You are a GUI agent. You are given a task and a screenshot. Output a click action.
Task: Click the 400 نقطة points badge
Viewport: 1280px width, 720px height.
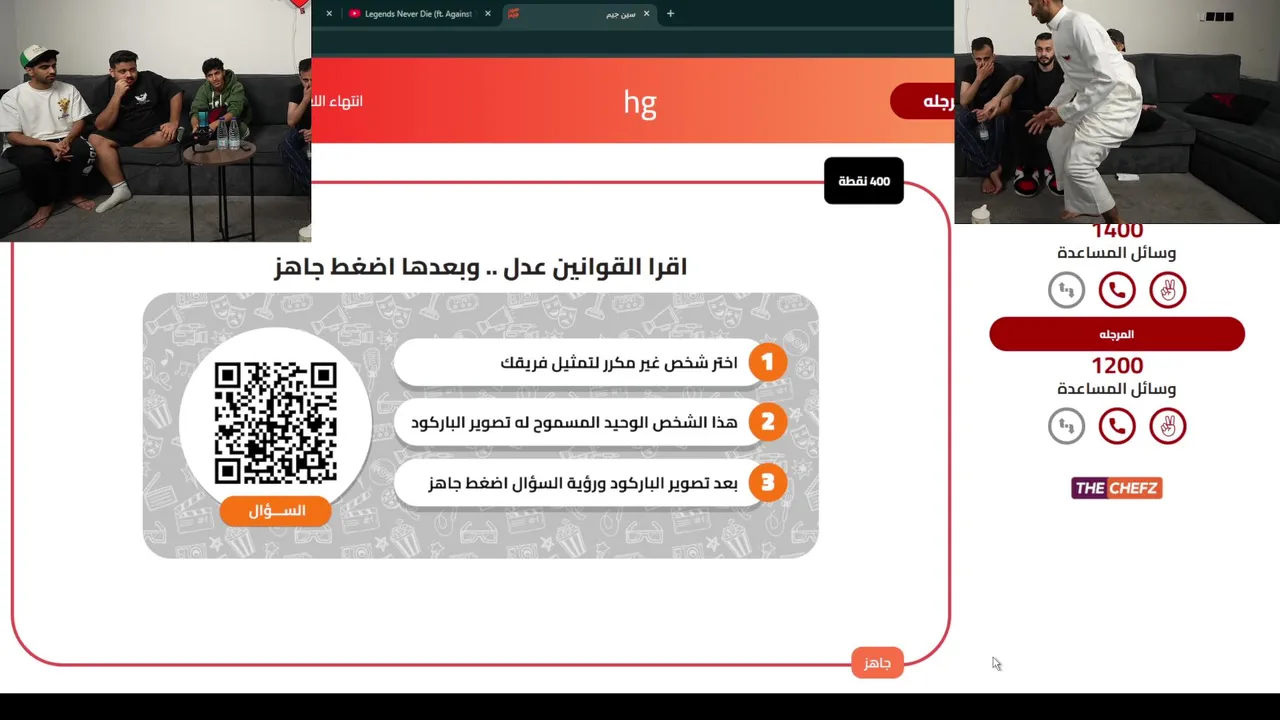(864, 181)
